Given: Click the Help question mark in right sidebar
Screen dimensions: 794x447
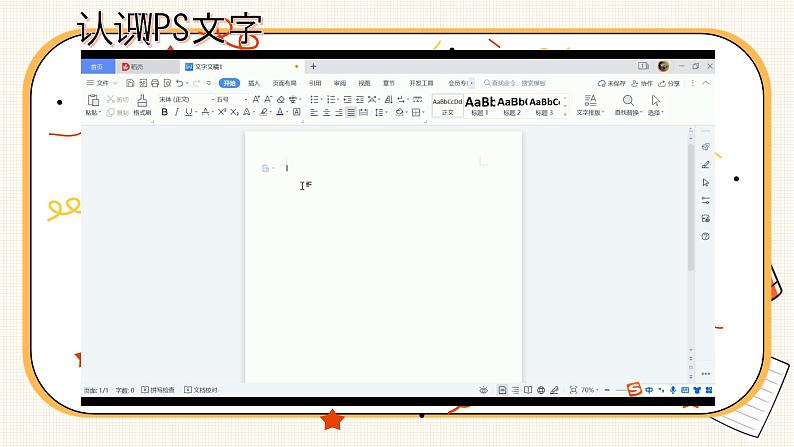Looking at the screenshot, I should pyautogui.click(x=705, y=236).
